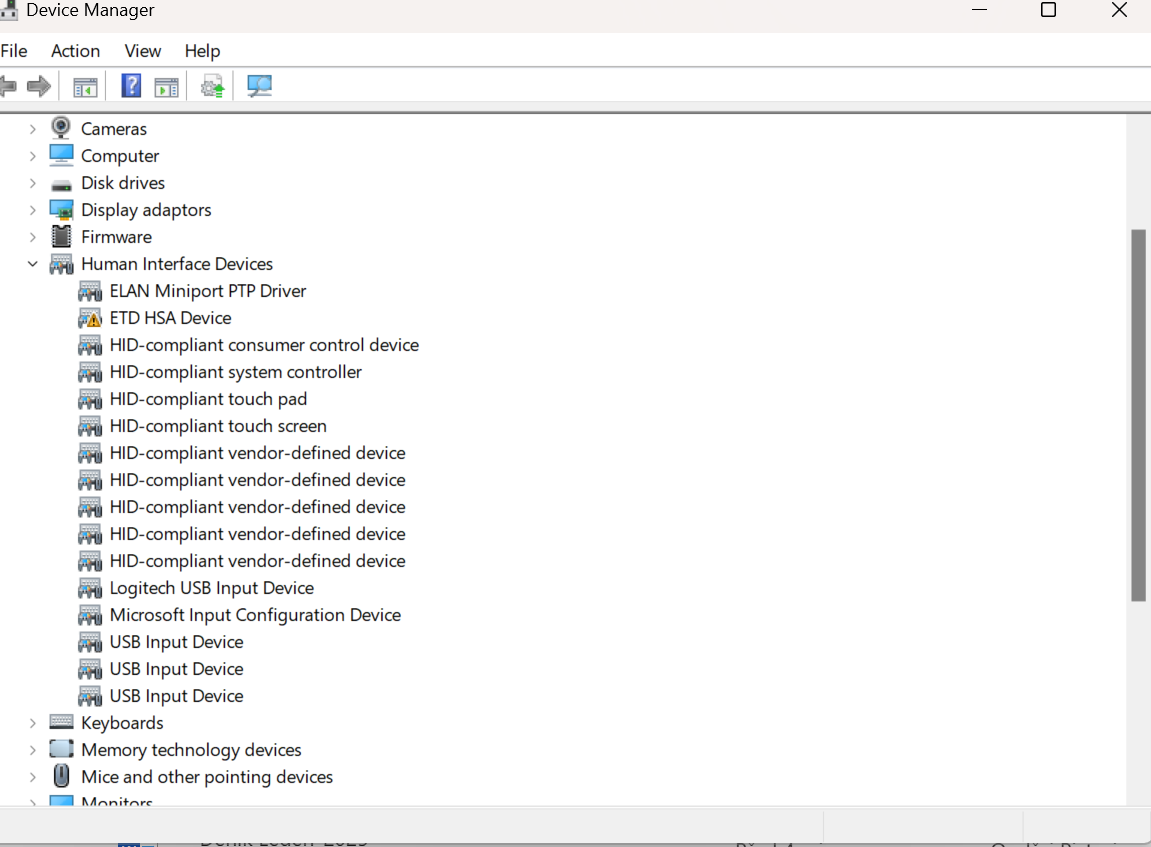Click the Update device driver toolbar icon
This screenshot has height=847, width=1151.
pos(212,87)
